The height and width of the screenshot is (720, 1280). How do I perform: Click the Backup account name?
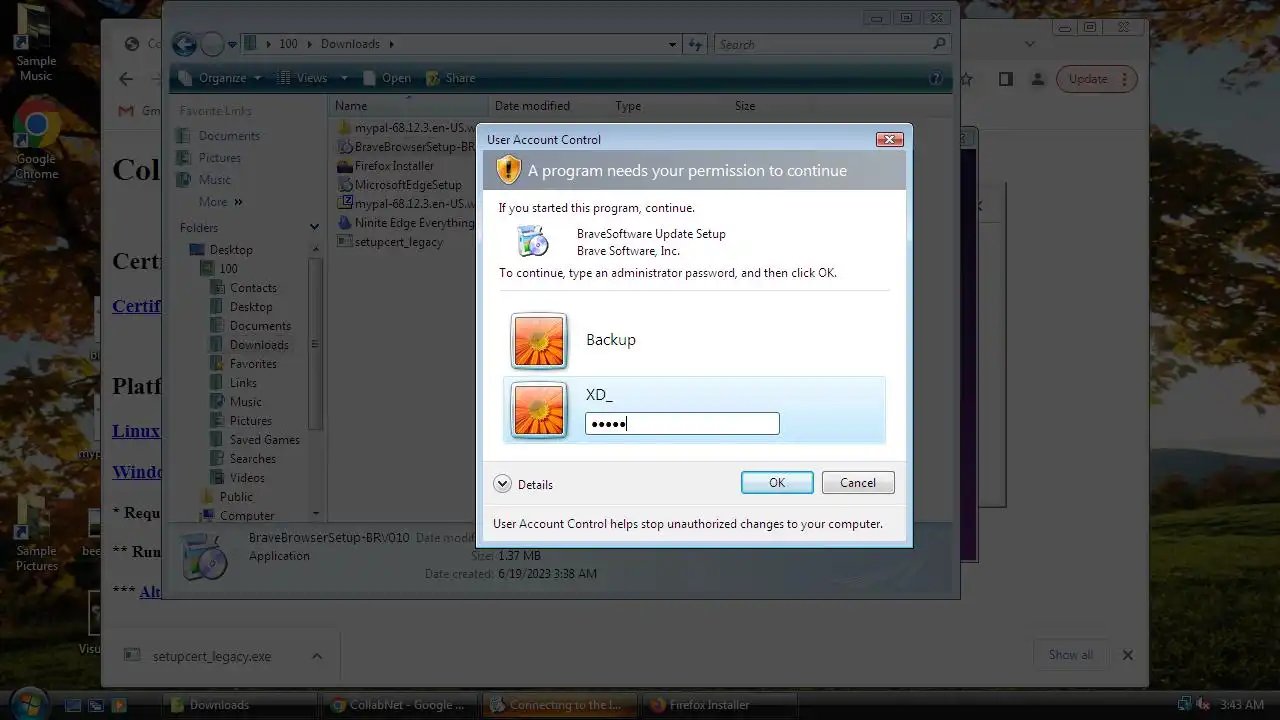(611, 340)
